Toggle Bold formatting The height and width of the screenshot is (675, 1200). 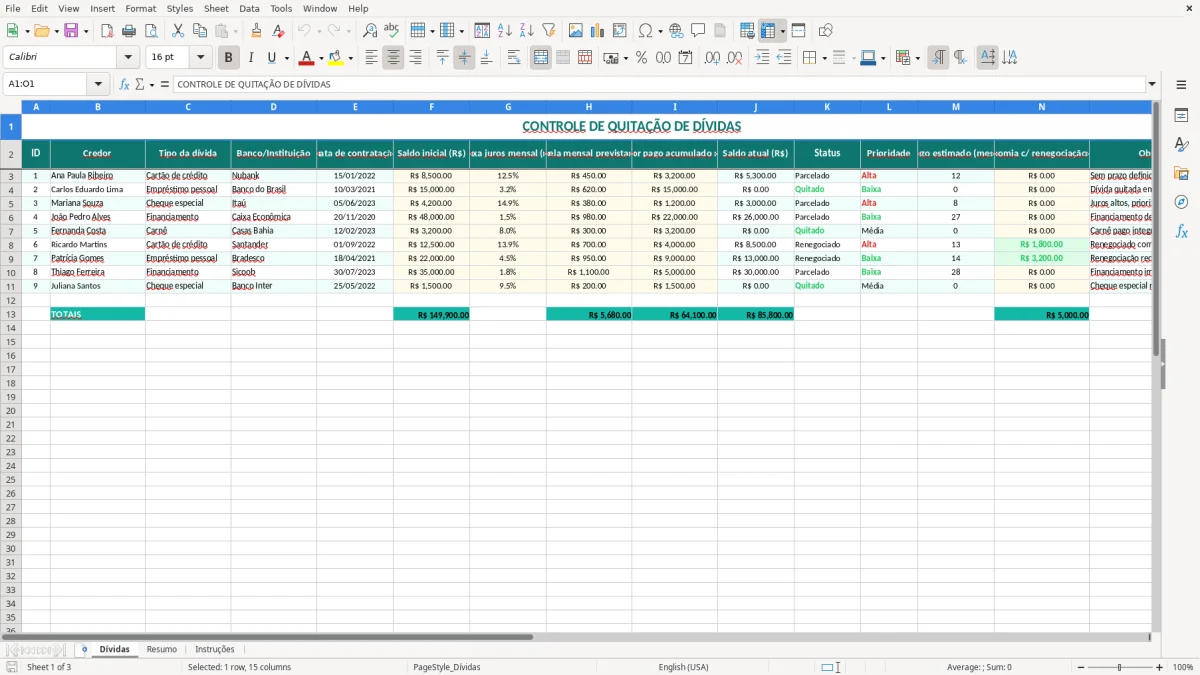228,58
